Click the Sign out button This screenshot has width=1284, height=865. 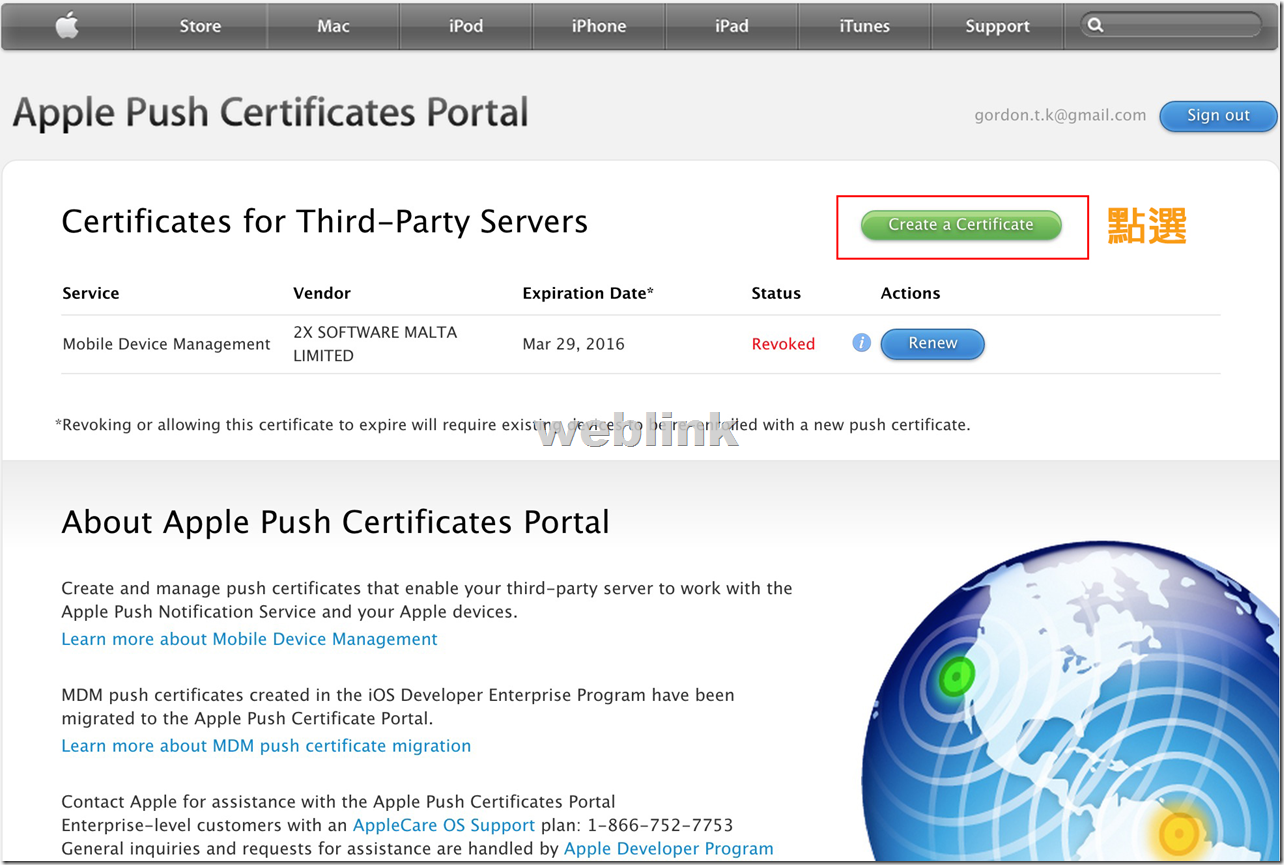pyautogui.click(x=1218, y=115)
